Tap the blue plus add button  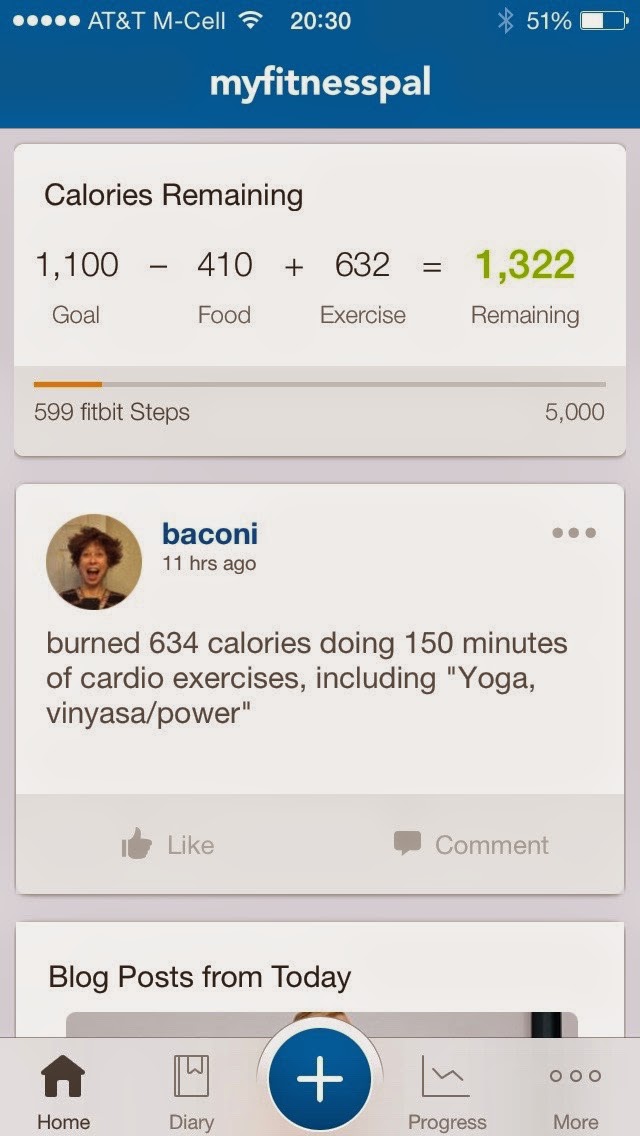(320, 1080)
